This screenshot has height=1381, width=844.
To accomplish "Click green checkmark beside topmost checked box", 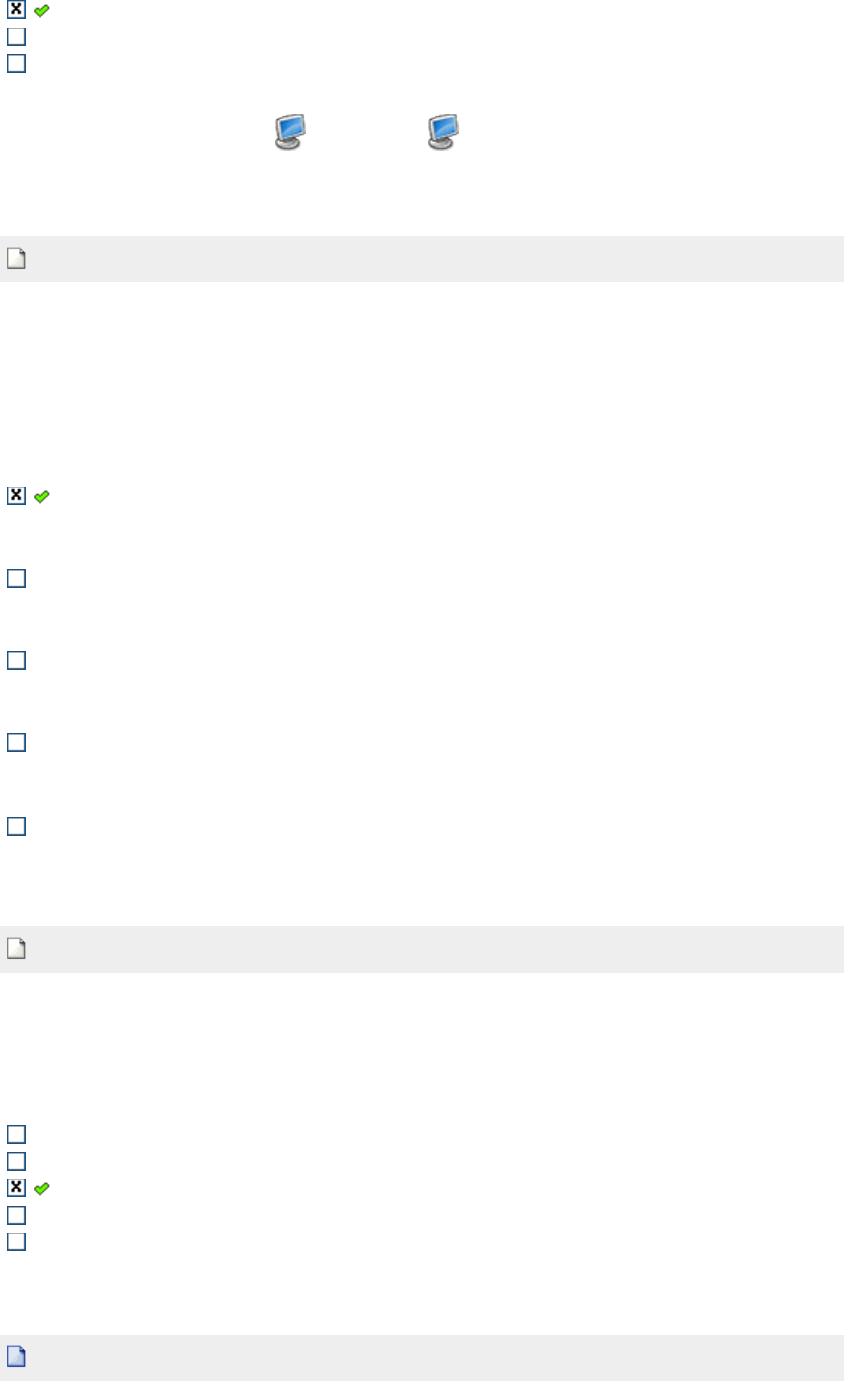I will [x=41, y=10].
